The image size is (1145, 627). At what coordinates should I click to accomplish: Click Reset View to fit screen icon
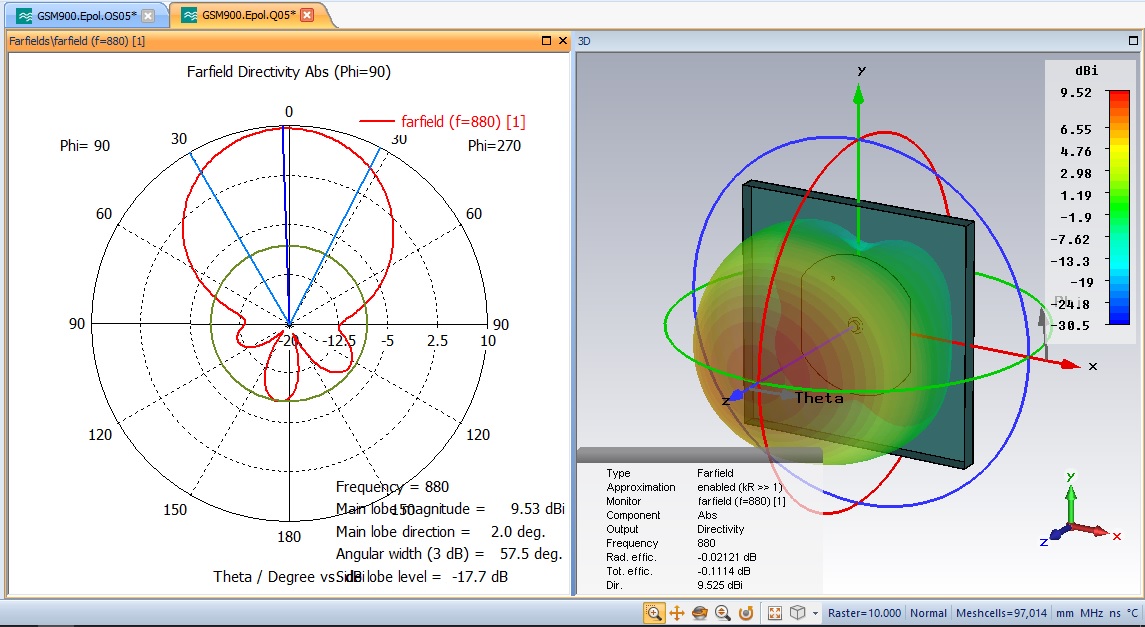(774, 613)
